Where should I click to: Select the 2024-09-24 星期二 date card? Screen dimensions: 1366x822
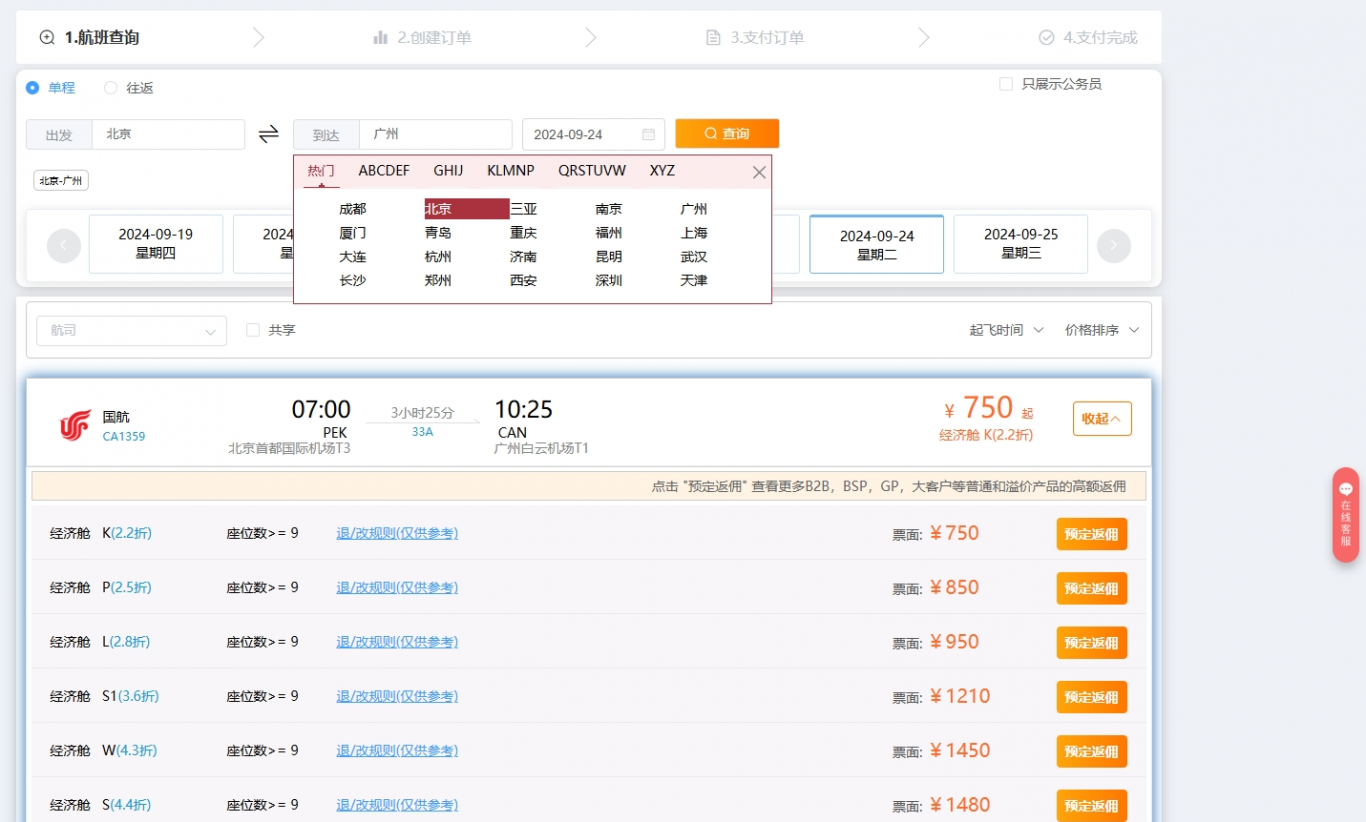pos(877,244)
